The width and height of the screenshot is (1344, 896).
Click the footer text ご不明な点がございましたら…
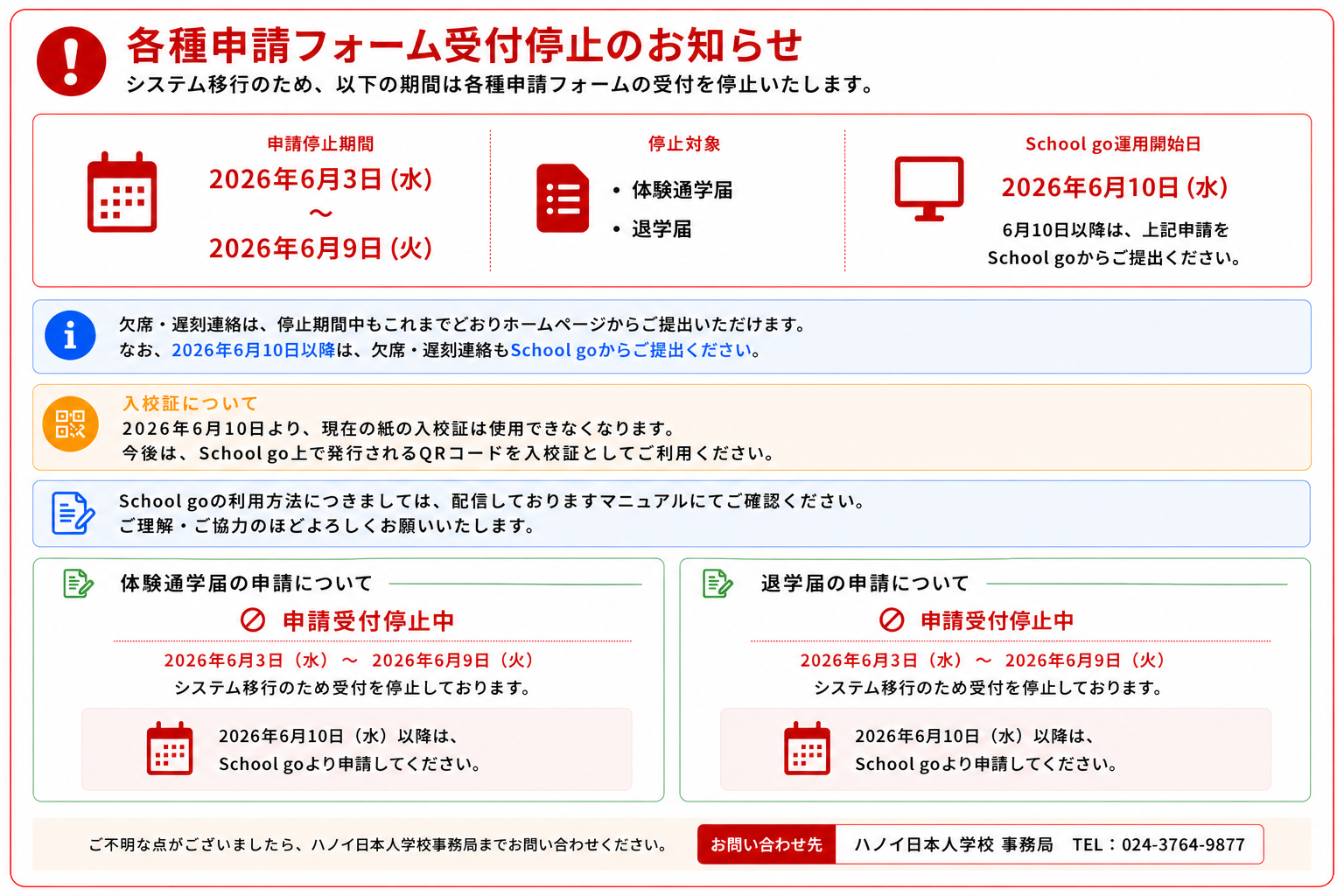tap(379, 844)
